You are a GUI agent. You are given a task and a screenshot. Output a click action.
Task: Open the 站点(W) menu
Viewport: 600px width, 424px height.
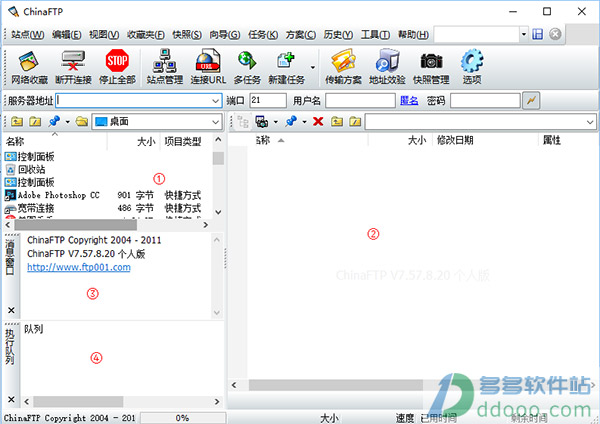[x=28, y=34]
